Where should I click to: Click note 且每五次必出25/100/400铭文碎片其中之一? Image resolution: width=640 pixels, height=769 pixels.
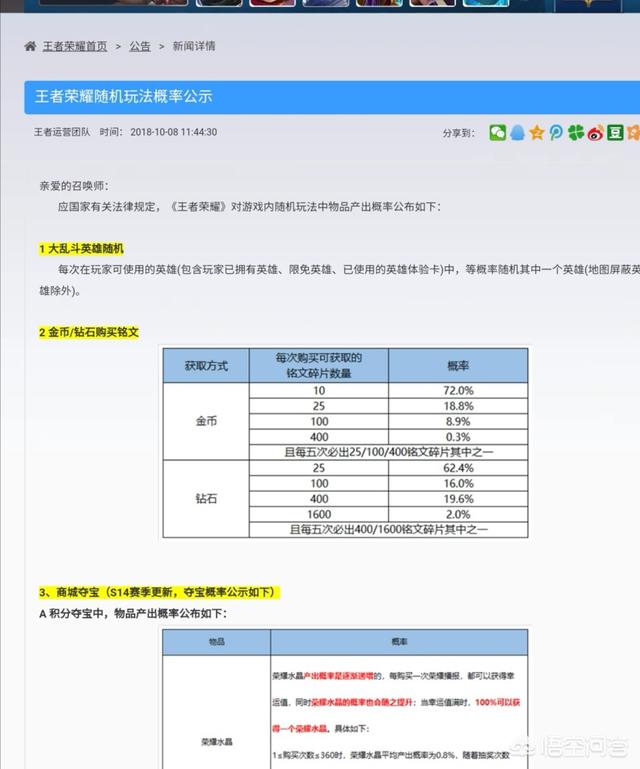tap(388, 452)
